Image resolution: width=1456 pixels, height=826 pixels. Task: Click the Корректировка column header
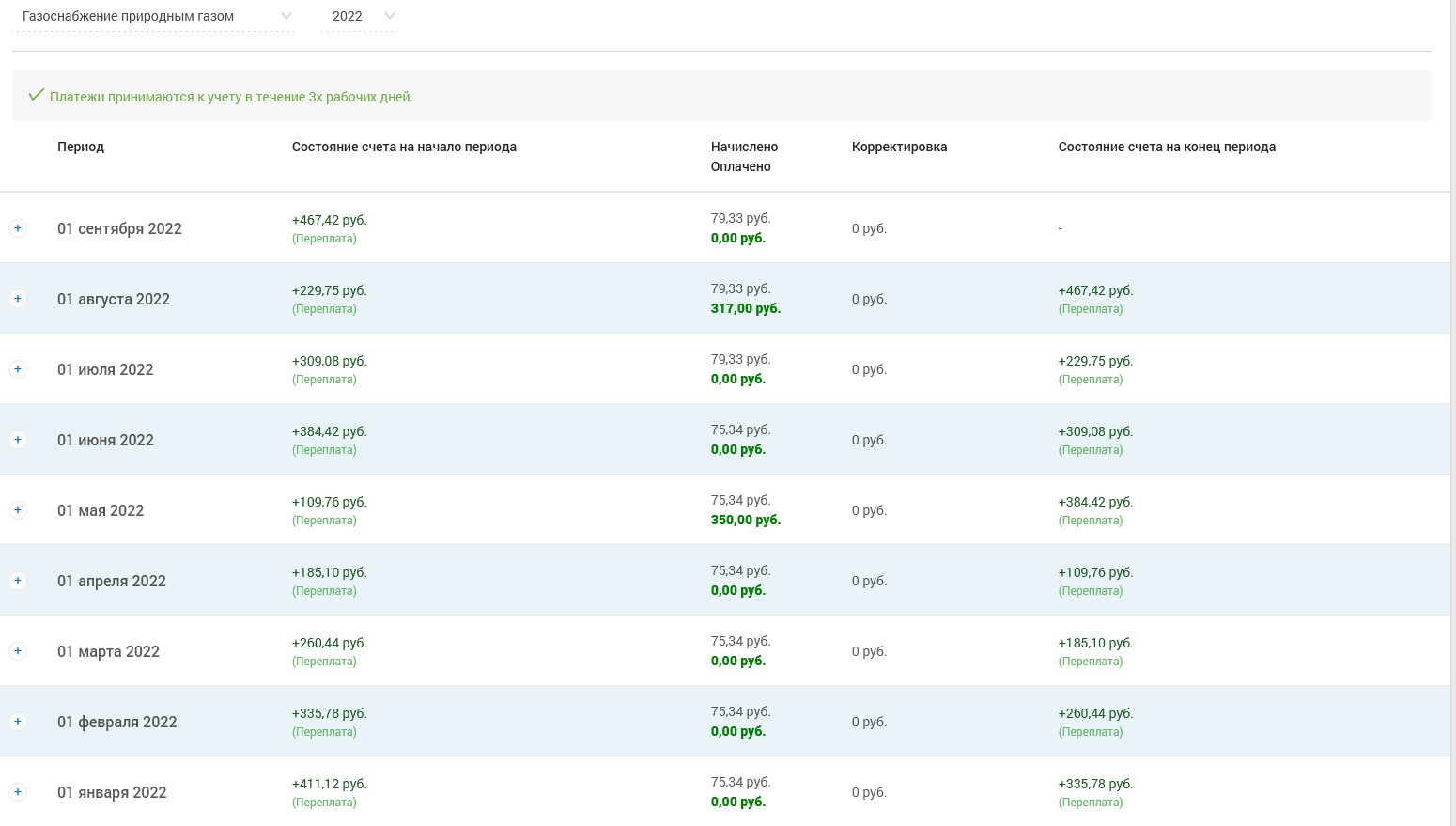(899, 147)
